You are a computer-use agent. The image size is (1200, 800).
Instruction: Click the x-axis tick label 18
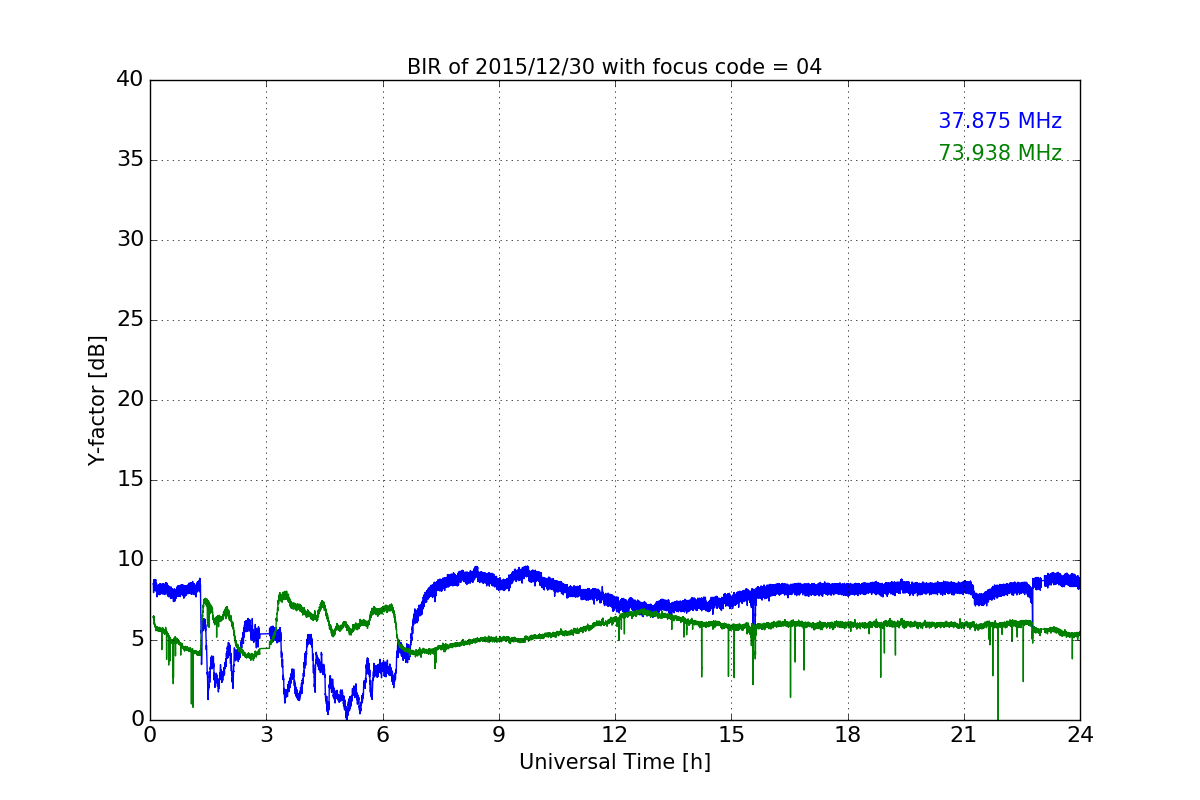pos(848,735)
